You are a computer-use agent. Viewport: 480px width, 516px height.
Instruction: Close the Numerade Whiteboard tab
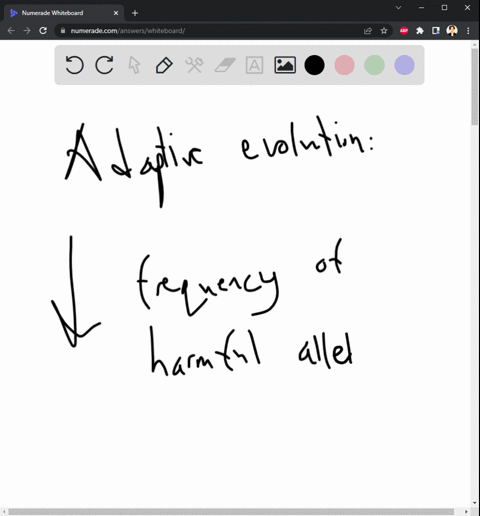pyautogui.click(x=116, y=13)
